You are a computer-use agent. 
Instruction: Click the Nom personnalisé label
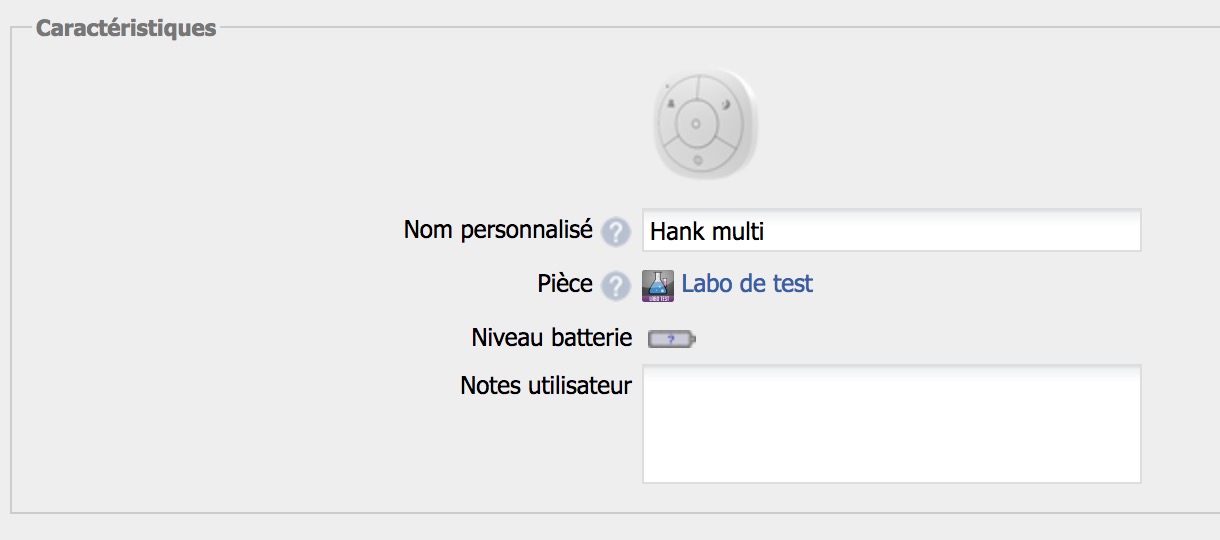click(498, 230)
